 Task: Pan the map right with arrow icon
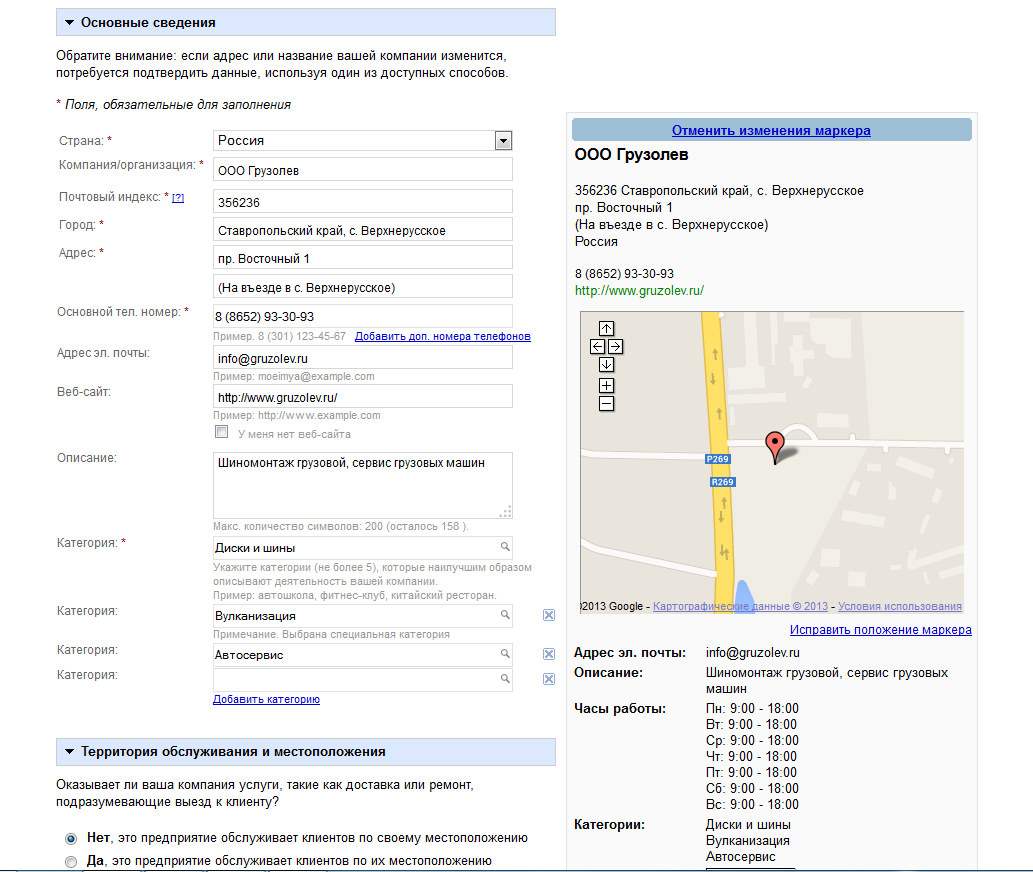coord(615,346)
